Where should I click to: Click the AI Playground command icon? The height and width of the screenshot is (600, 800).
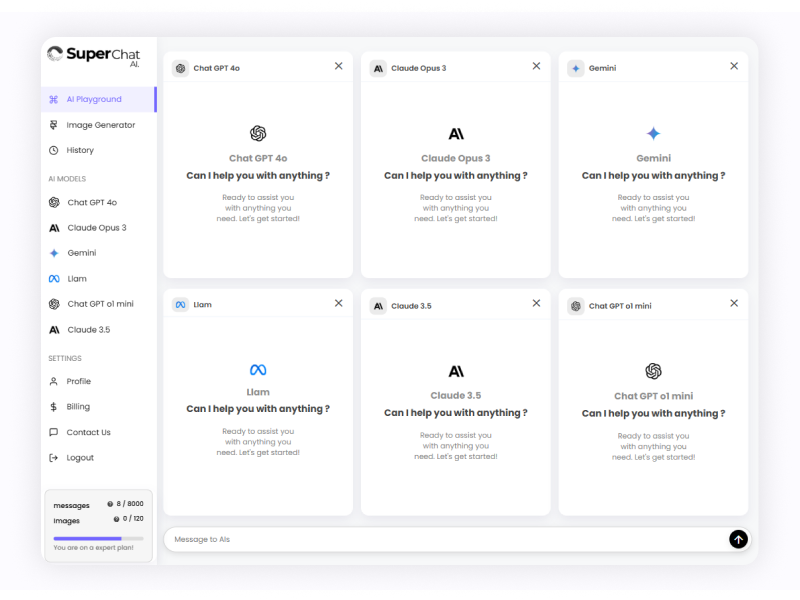tap(54, 99)
